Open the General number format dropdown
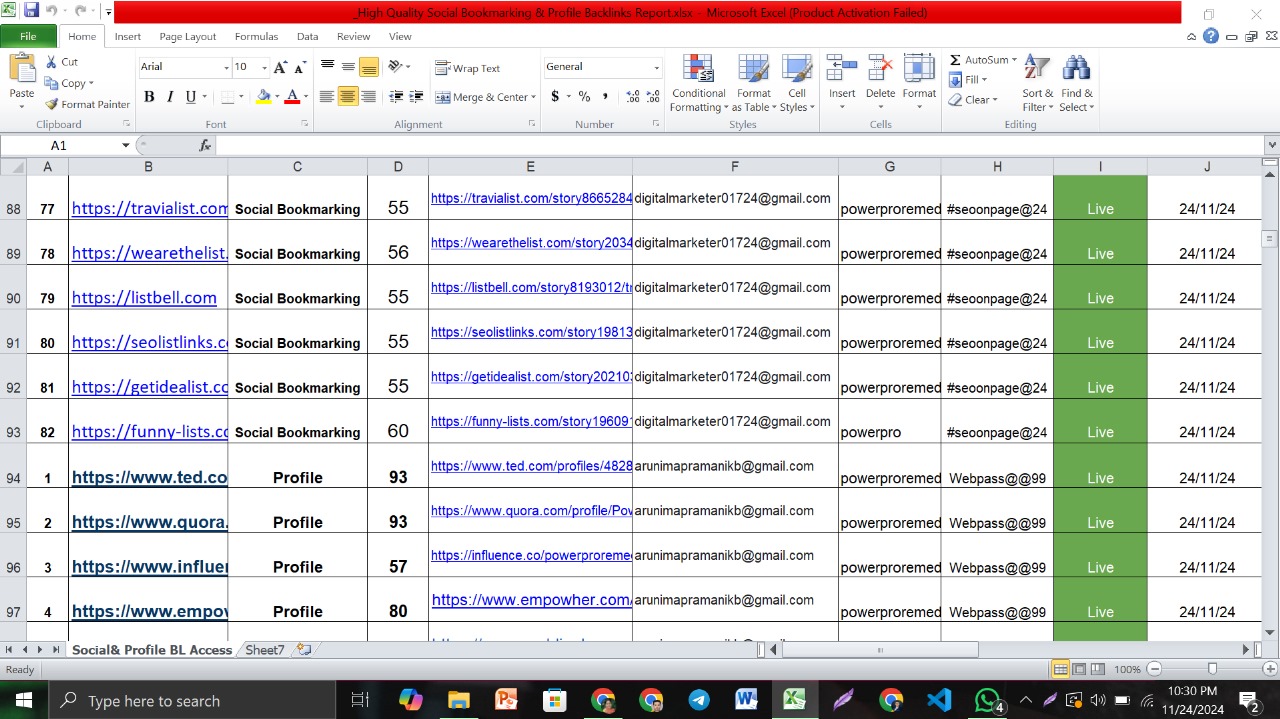This screenshot has width=1280, height=719. tap(656, 67)
